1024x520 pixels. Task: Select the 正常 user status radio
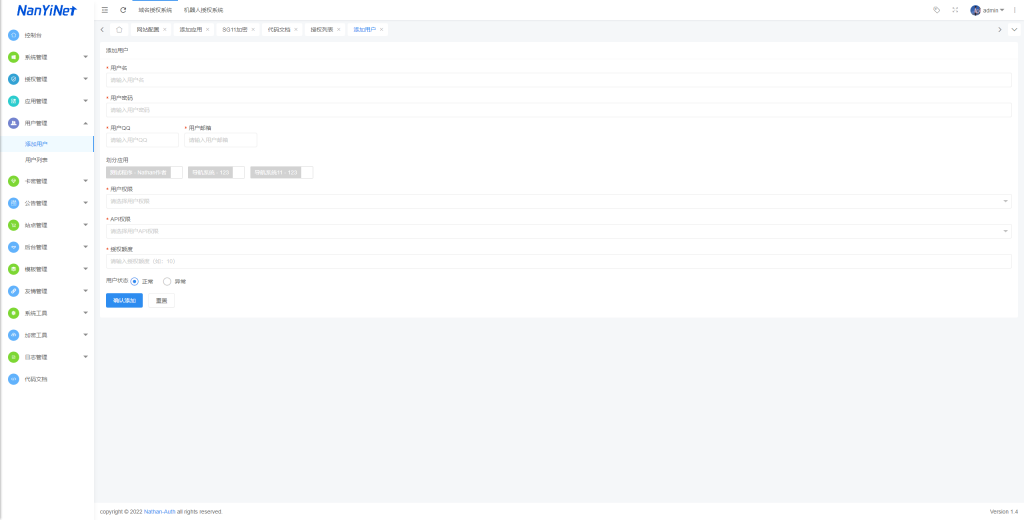(x=135, y=281)
